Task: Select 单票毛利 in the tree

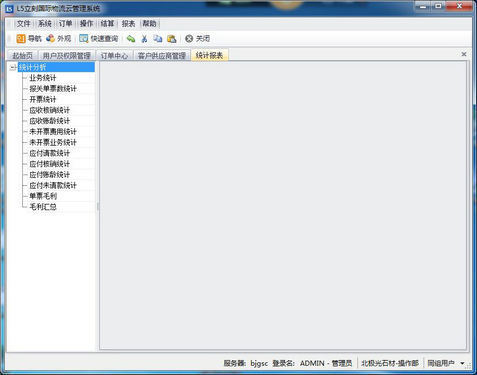Action: 43,196
